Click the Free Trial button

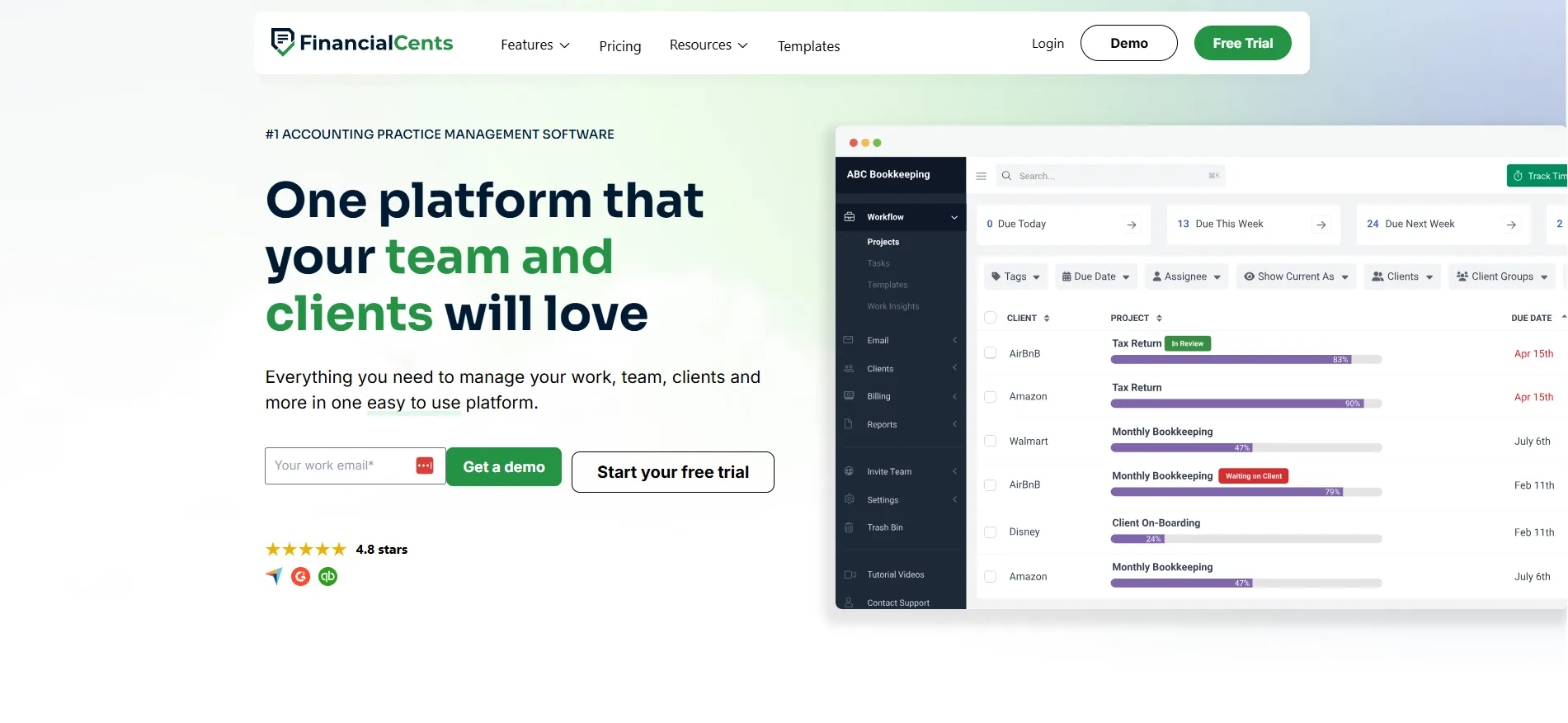[1242, 43]
